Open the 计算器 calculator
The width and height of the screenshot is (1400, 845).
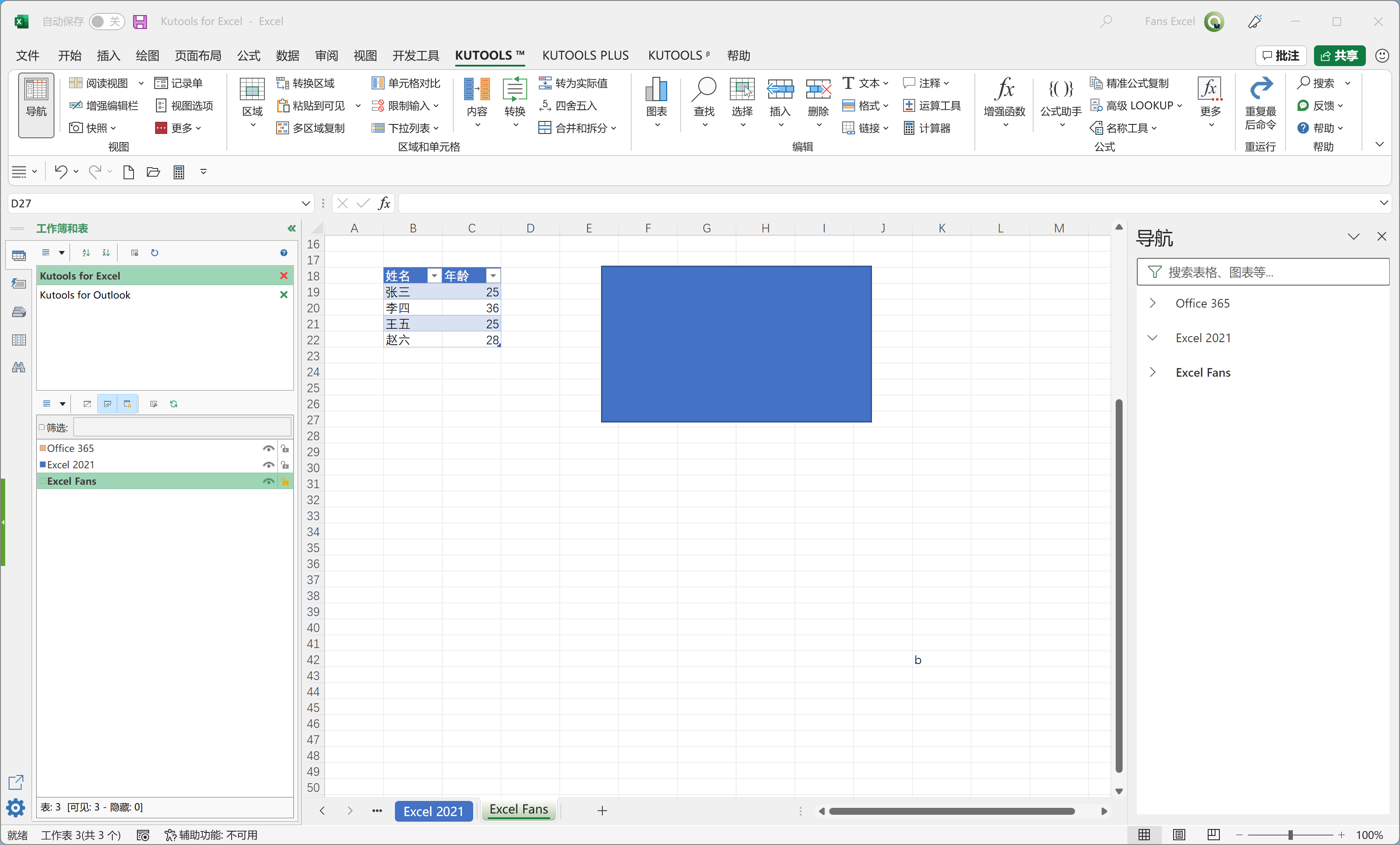(927, 128)
